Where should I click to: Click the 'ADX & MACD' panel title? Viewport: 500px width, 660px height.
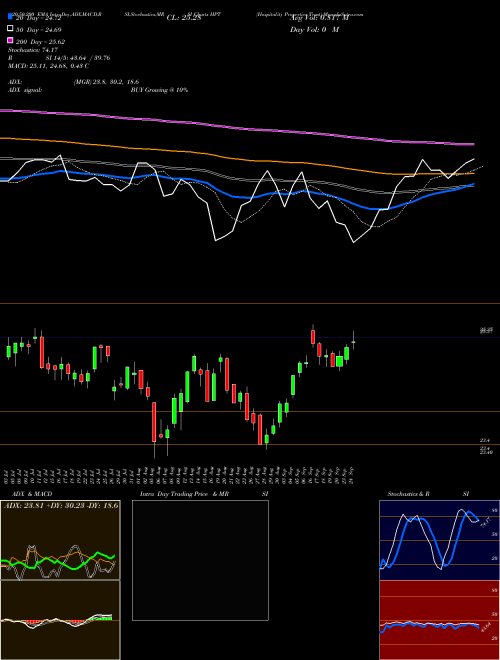[32, 494]
